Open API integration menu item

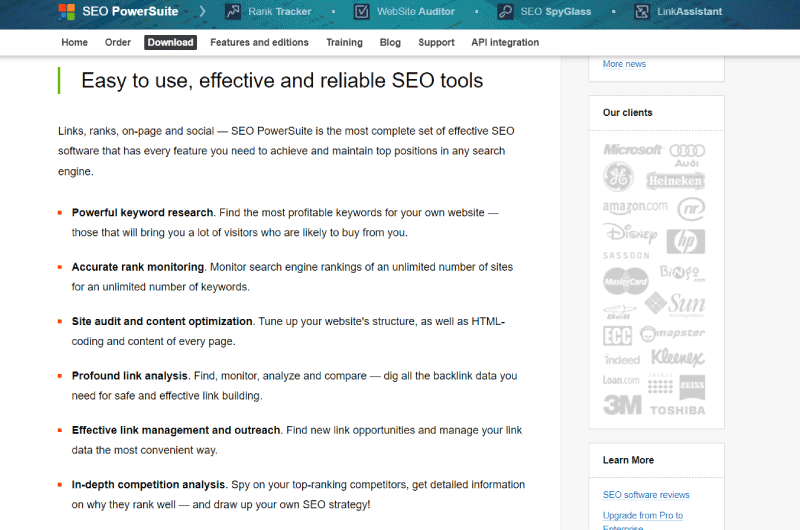[x=505, y=42]
